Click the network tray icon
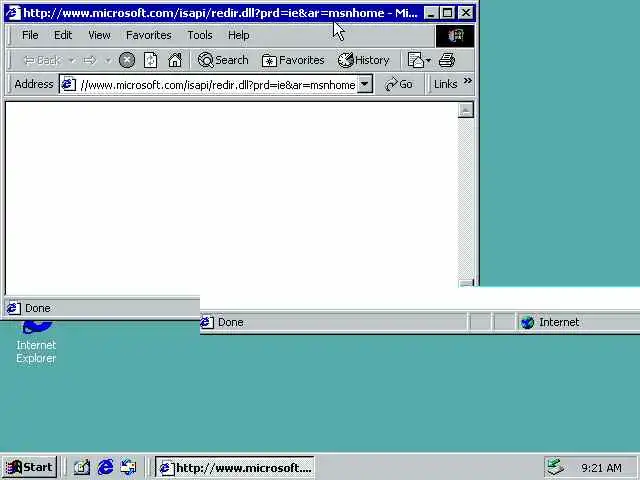Viewport: 640px width, 480px height. point(556,467)
